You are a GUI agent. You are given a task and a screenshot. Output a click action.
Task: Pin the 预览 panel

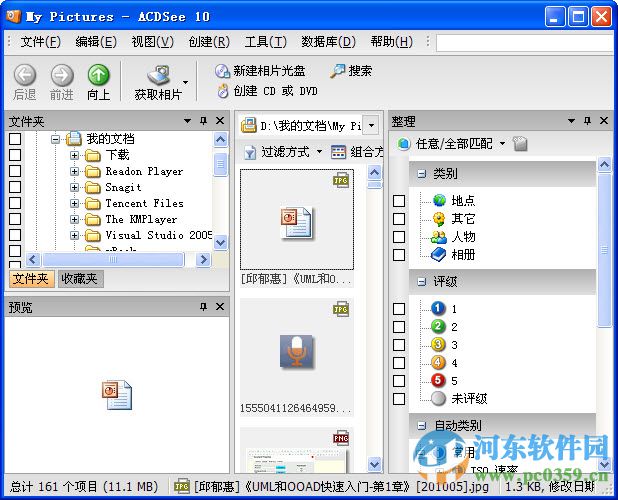coord(203,307)
